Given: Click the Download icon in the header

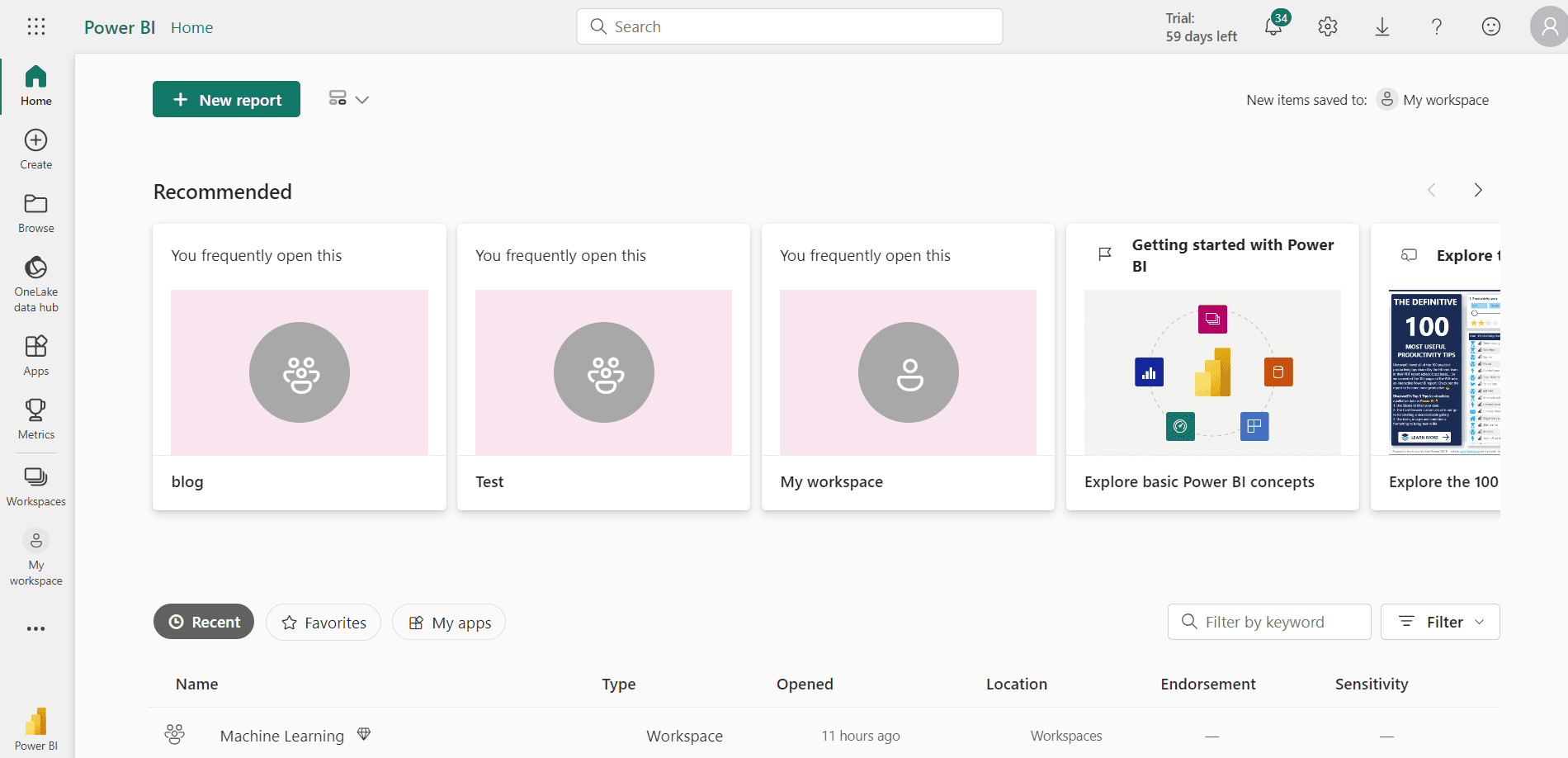Looking at the screenshot, I should 1382,26.
